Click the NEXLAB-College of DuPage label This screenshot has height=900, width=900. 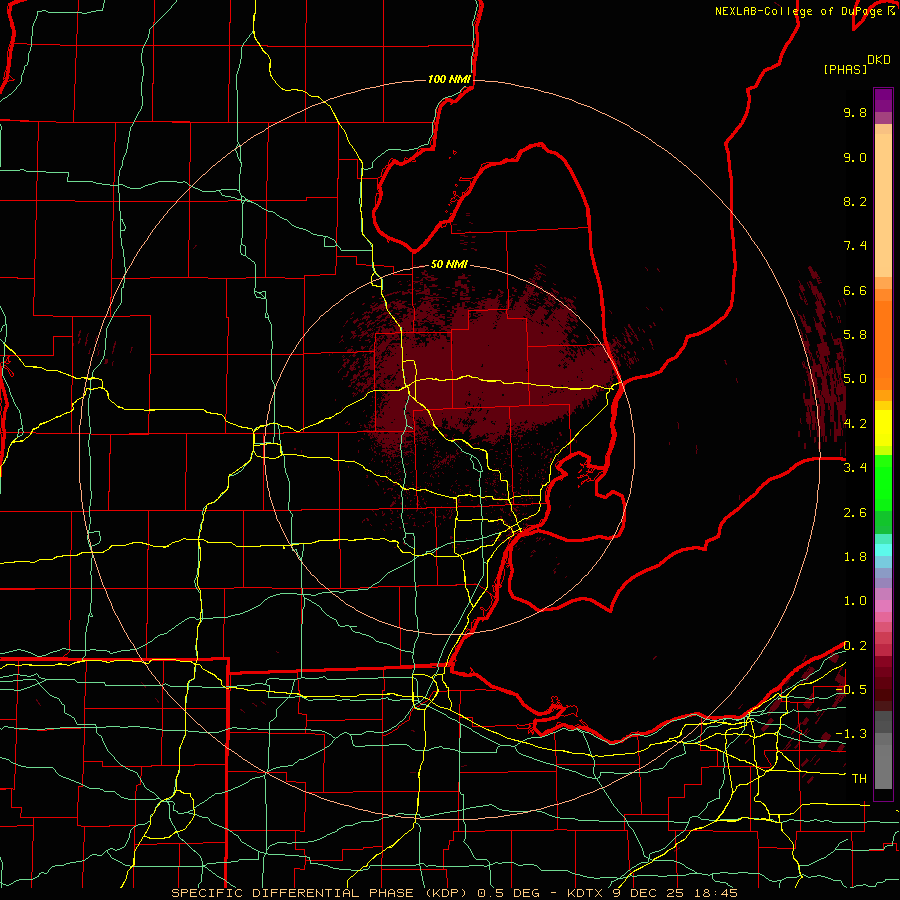pos(800,11)
